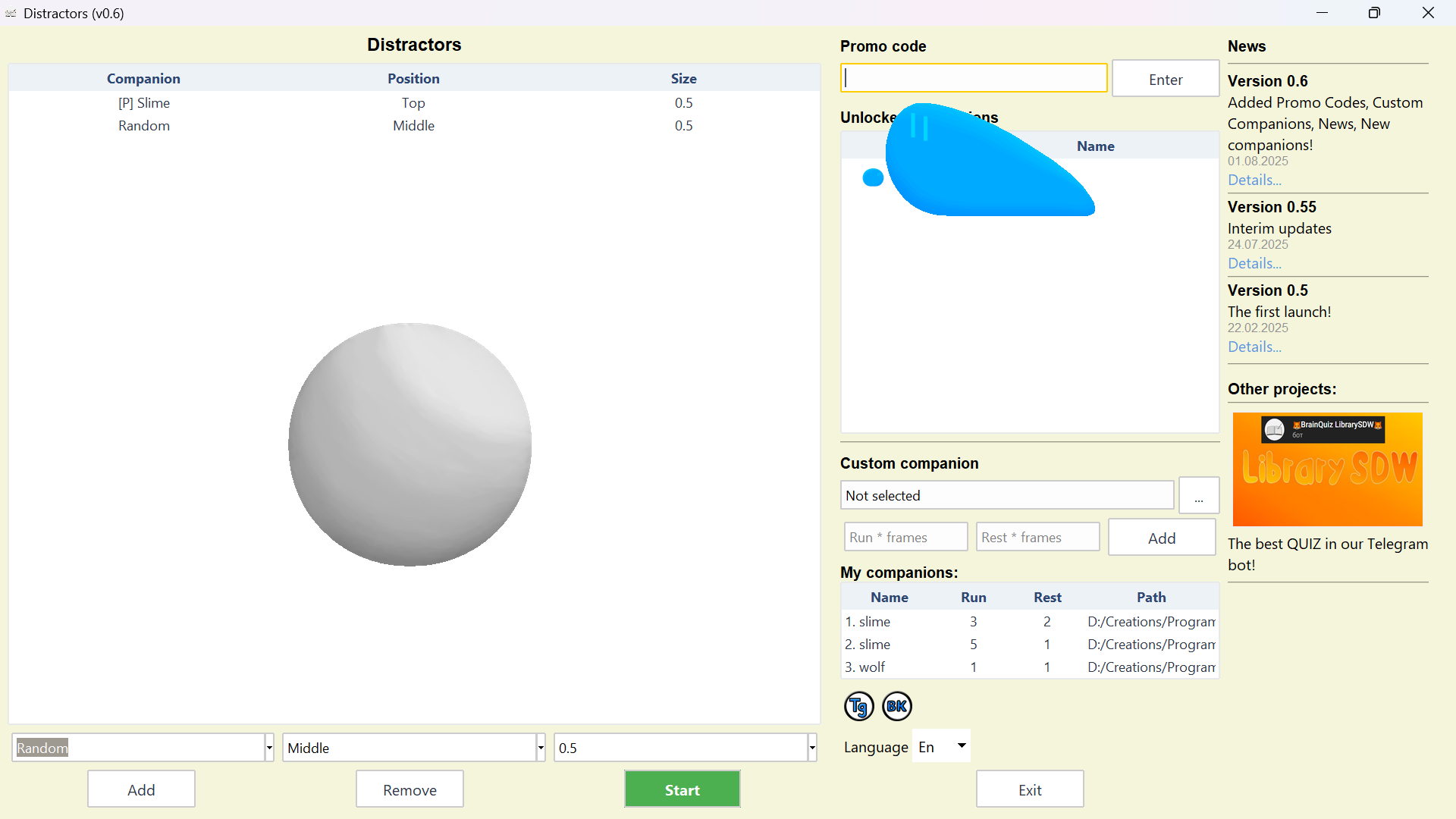Open Details link under Version 0.6
This screenshot has height=819, width=1456.
point(1254,180)
